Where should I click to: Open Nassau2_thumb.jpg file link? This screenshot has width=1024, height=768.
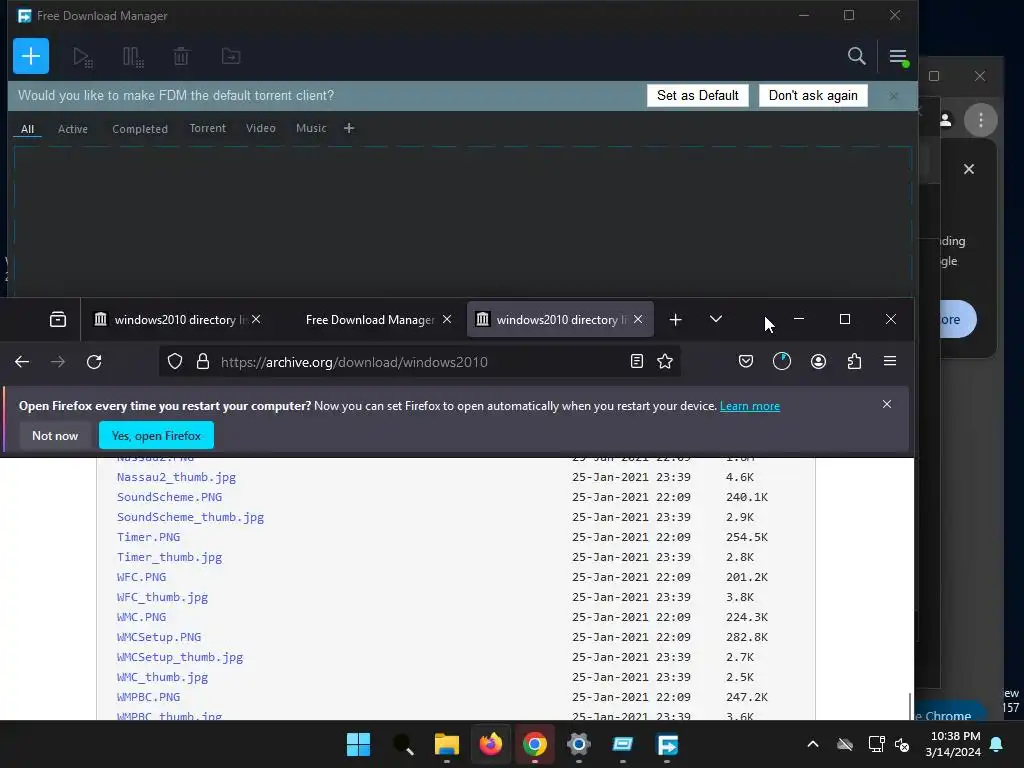[x=176, y=477]
